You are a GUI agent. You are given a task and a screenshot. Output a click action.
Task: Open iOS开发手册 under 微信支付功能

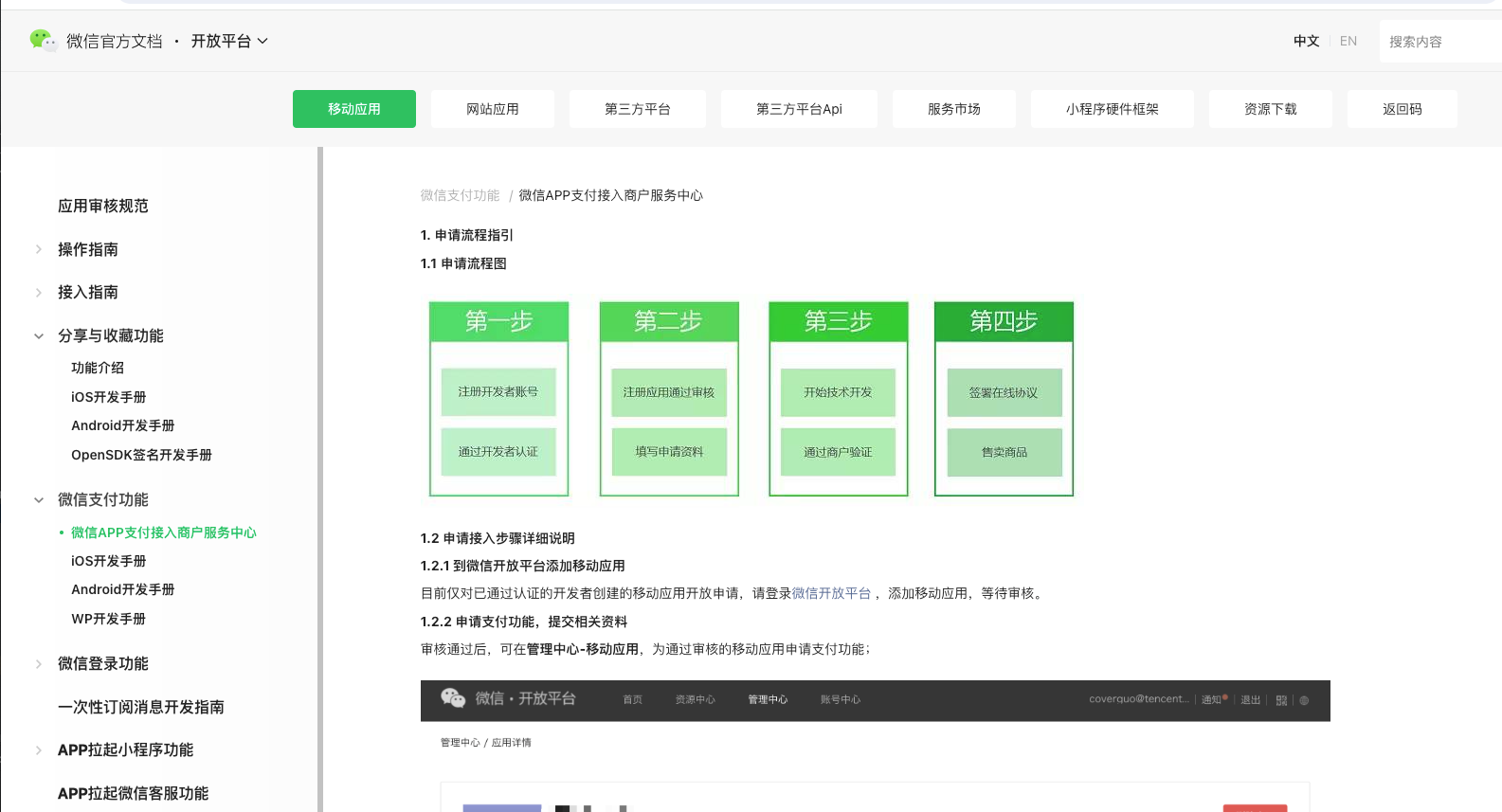(x=109, y=561)
